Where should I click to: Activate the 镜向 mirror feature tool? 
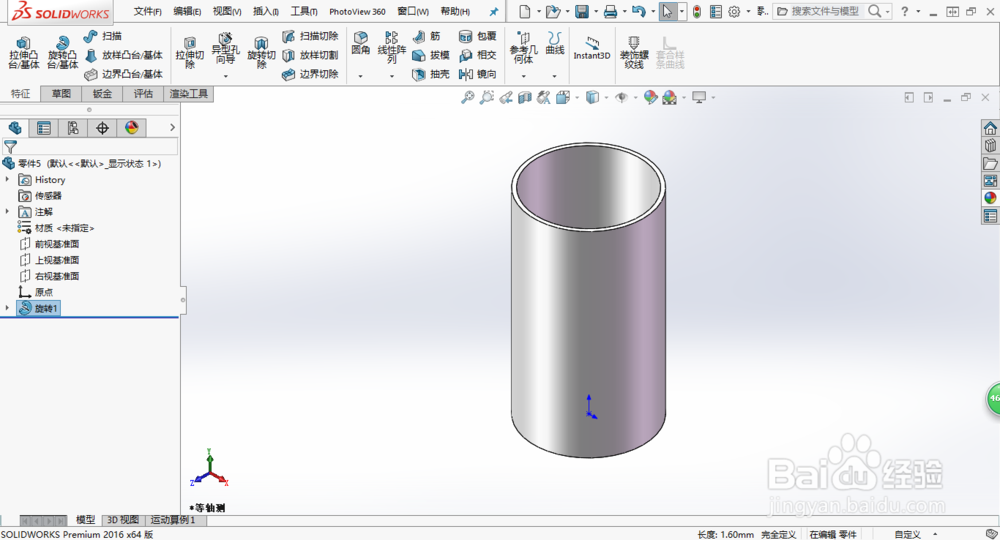pyautogui.click(x=478, y=74)
